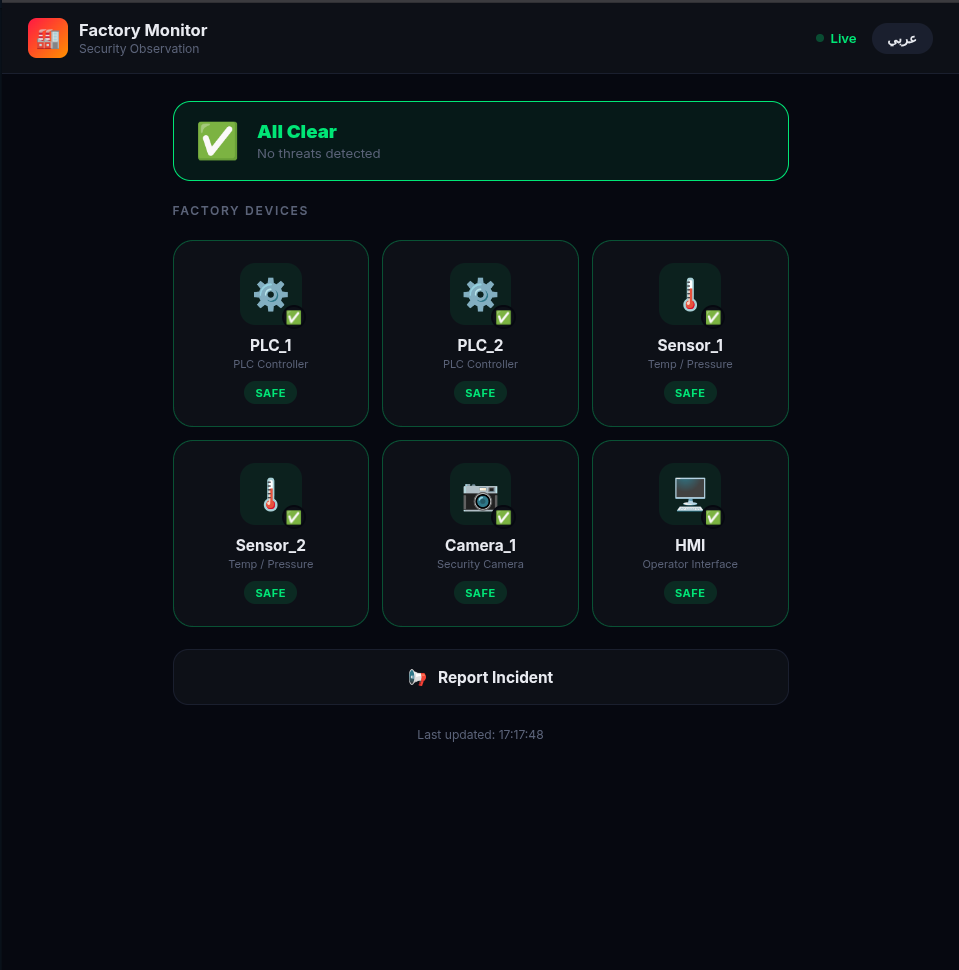The width and height of the screenshot is (959, 970).
Task: Click the FACTORY DEVICES section heading
Action: (x=240, y=211)
